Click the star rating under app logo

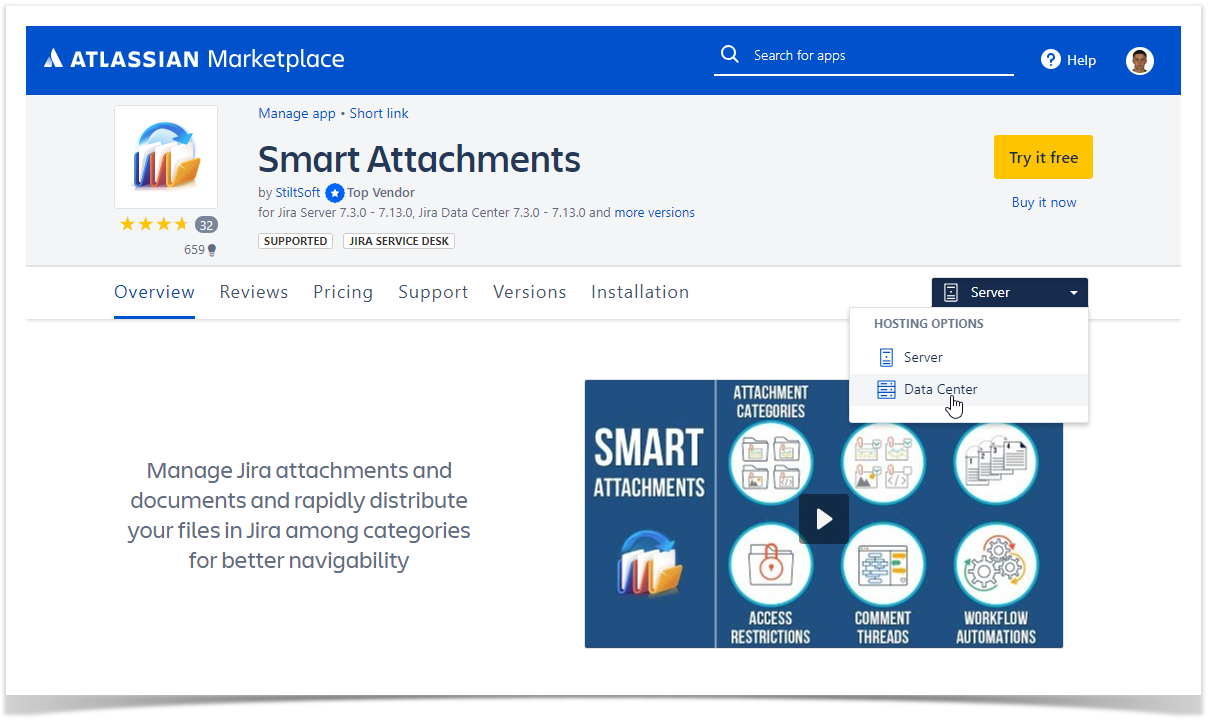[153, 224]
